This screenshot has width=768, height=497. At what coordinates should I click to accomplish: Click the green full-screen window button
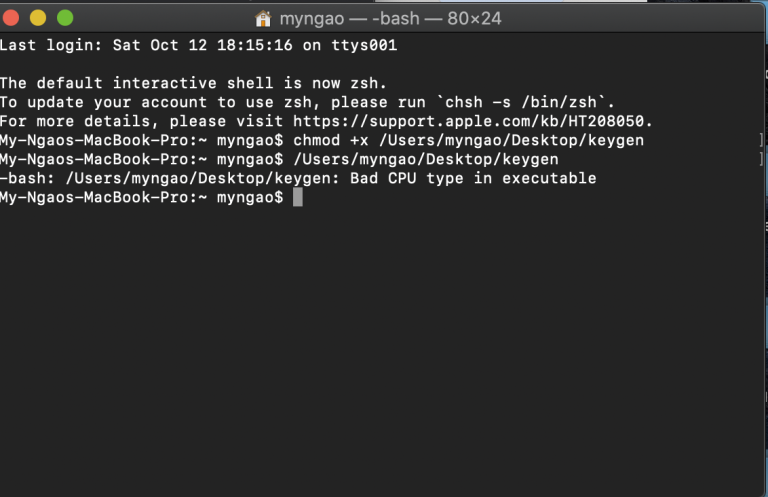pyautogui.click(x=65, y=18)
